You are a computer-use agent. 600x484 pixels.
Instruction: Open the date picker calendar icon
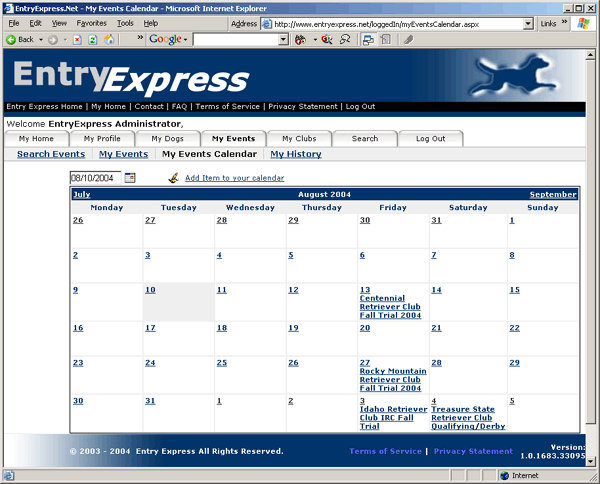tap(130, 178)
